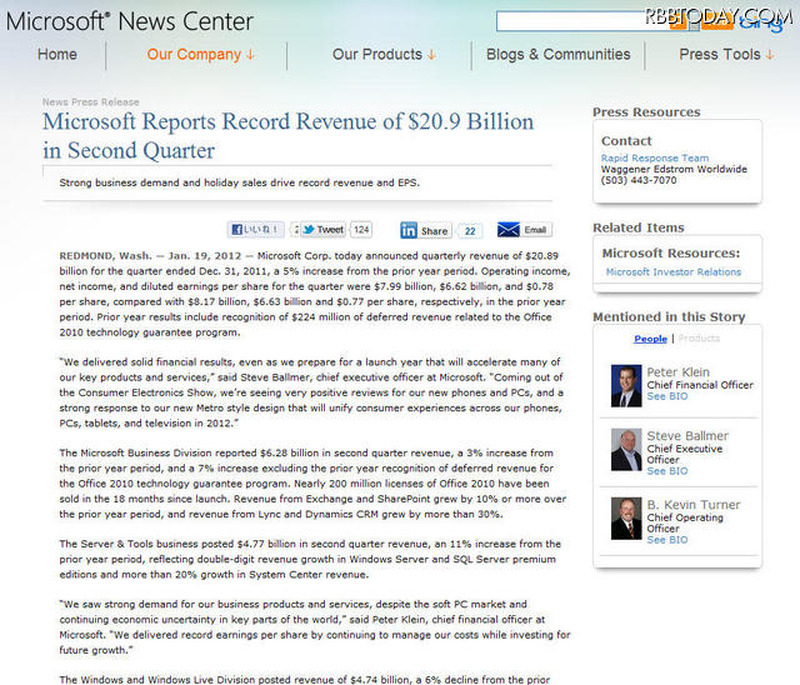Open Microsoft Investor Relations link
Image resolution: width=800 pixels, height=685 pixels.
[x=673, y=272]
